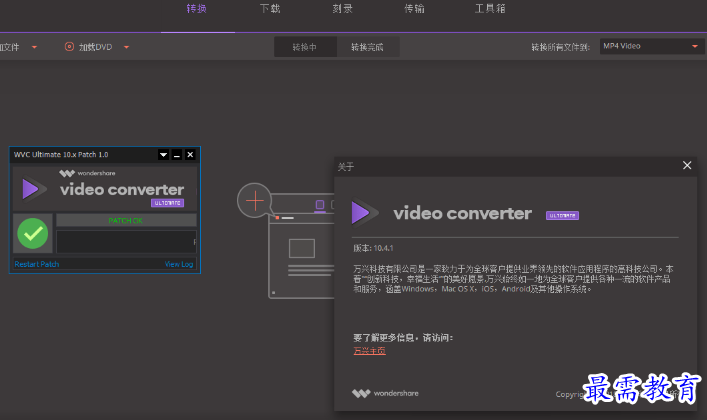Image resolution: width=707 pixels, height=420 pixels.
Task: Click the wondershare logo in patch window
Action: click(x=87, y=173)
